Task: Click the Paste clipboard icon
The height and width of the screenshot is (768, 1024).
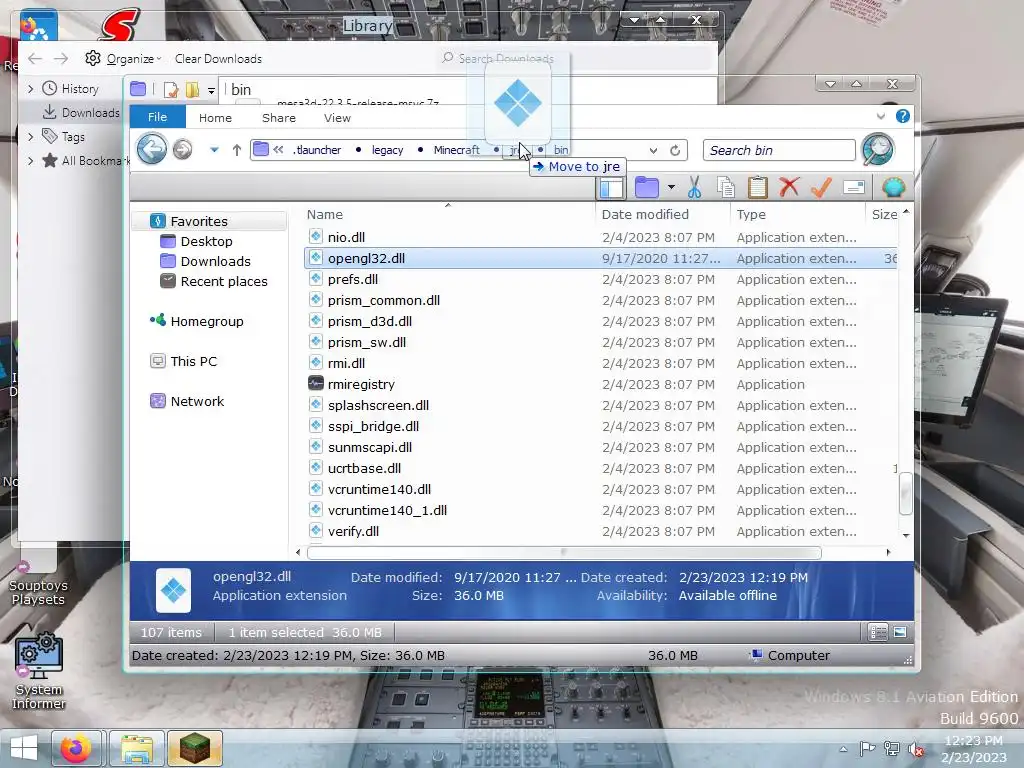Action: pyautogui.click(x=758, y=187)
